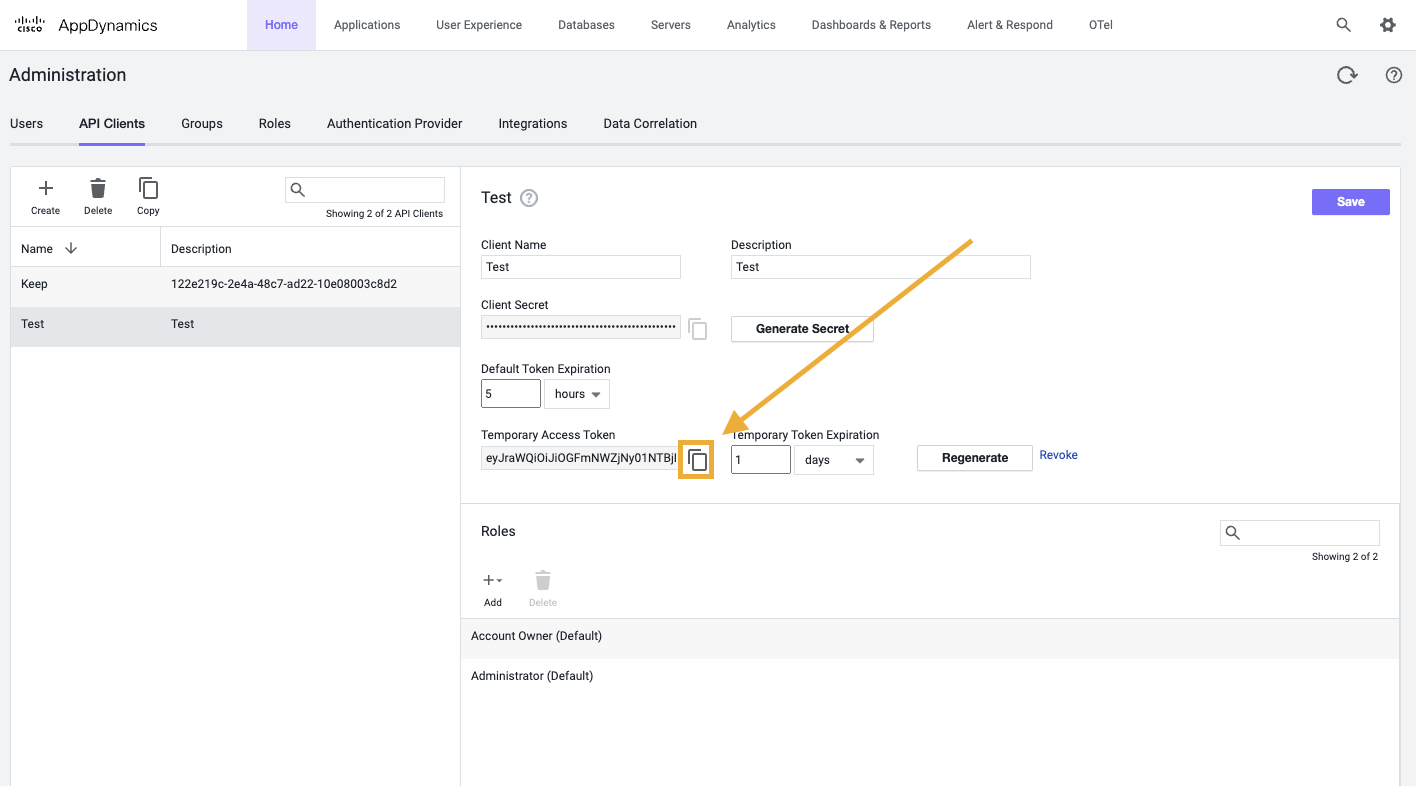This screenshot has width=1416, height=786.
Task: Click the greyed Delete role icon
Action: pos(543,589)
